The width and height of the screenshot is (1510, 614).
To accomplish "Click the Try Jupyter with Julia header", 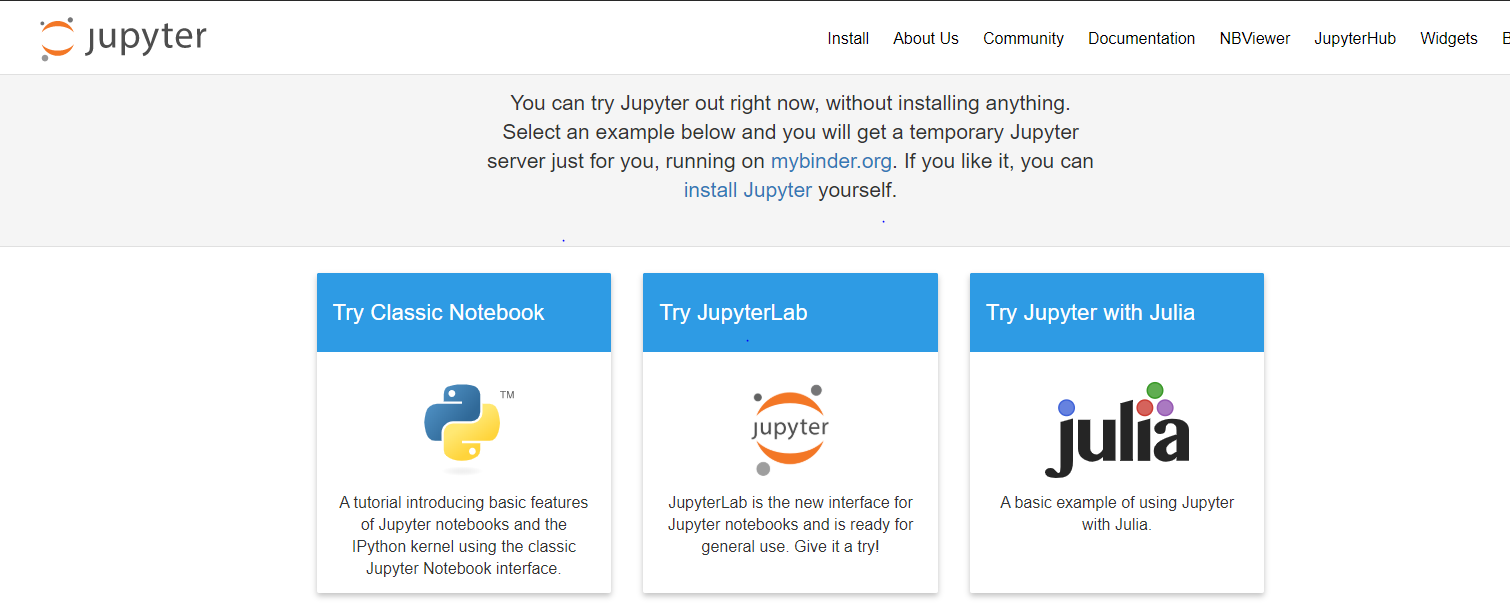I will click(1117, 312).
